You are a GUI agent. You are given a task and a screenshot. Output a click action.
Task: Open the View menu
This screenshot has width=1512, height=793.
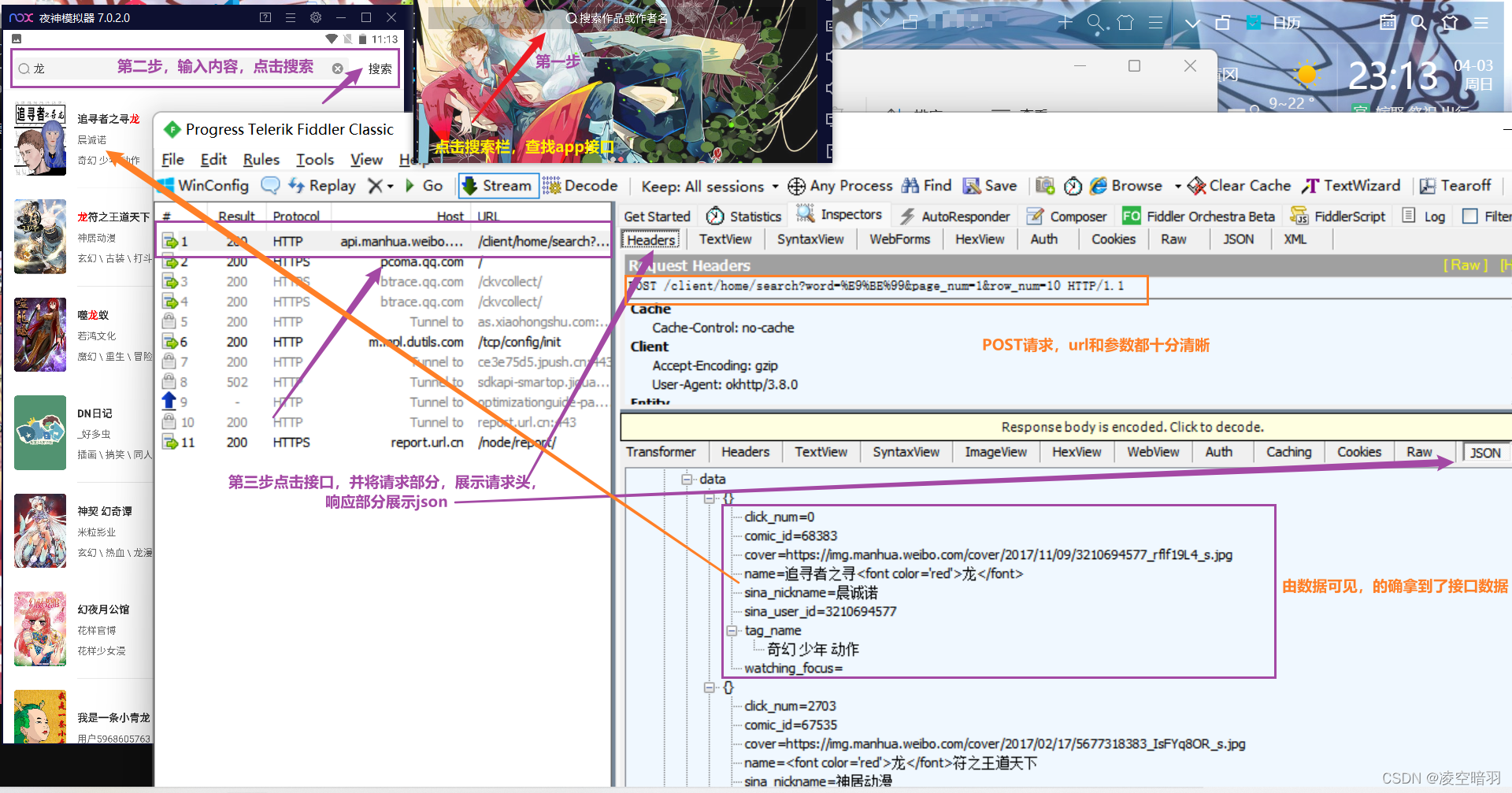[366, 160]
